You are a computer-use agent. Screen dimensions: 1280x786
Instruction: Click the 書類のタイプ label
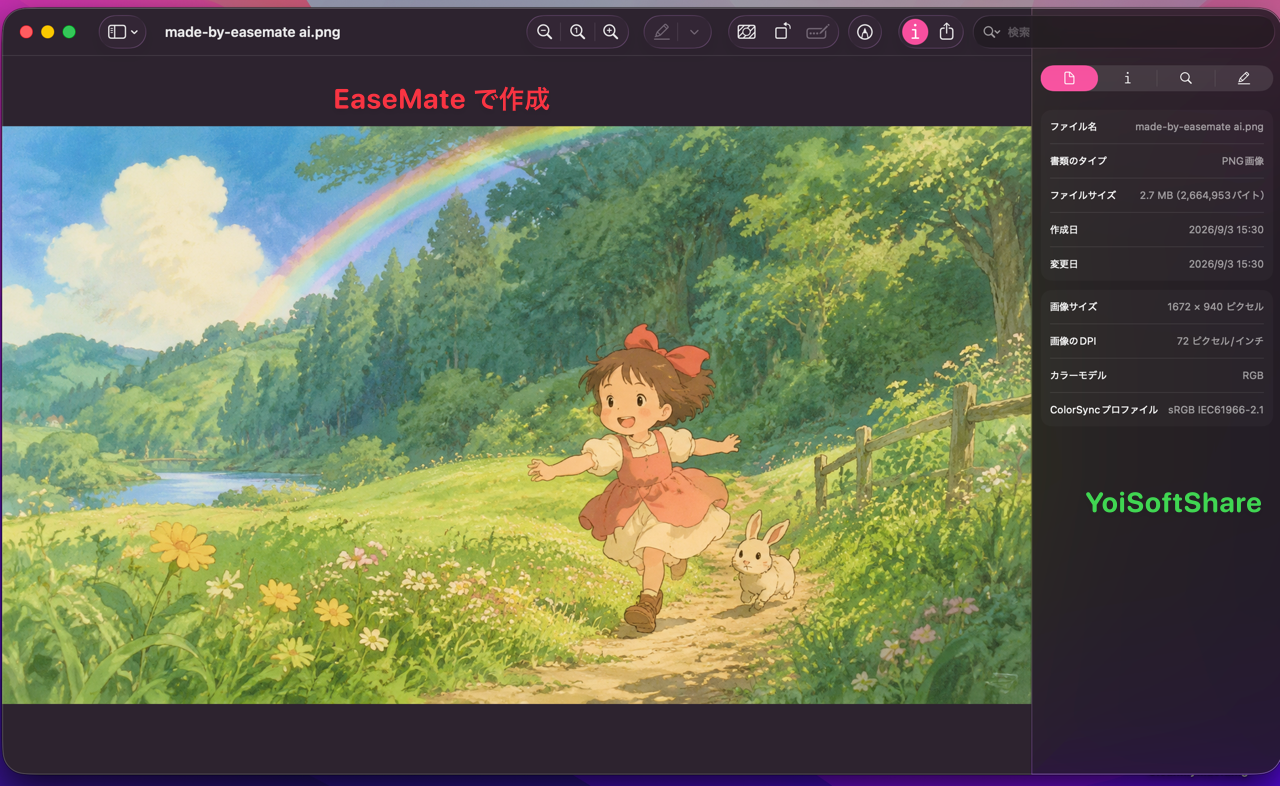(1078, 161)
